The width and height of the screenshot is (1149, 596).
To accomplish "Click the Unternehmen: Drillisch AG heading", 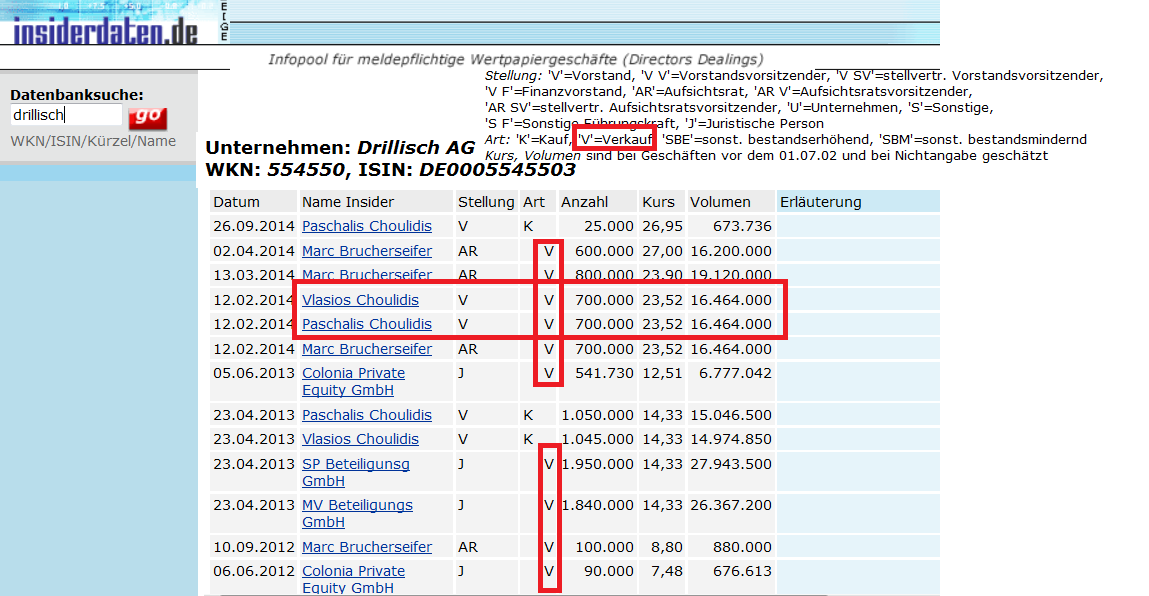I will (340, 148).
